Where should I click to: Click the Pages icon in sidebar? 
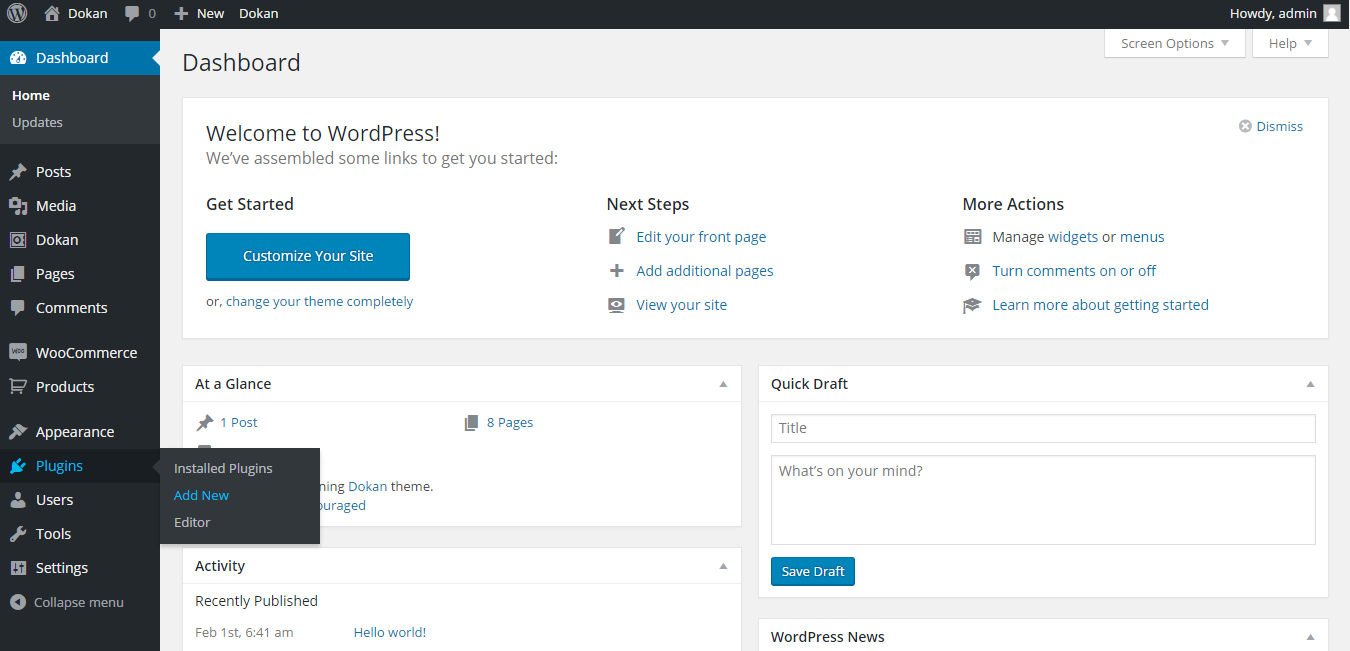(x=18, y=274)
